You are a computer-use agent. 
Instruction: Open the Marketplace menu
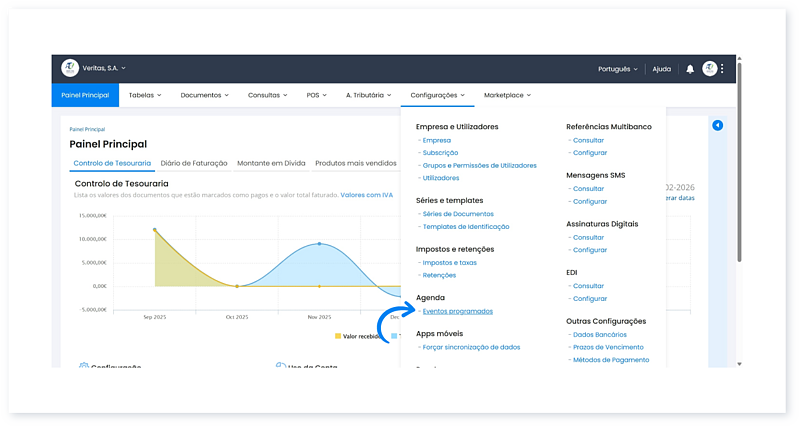[x=507, y=95]
